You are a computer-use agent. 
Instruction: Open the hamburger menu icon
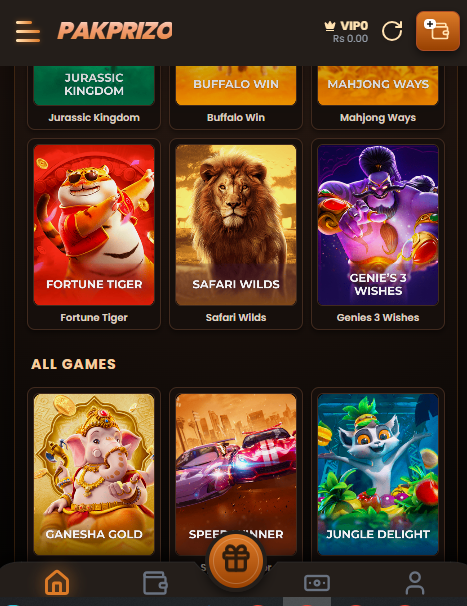click(x=27, y=31)
